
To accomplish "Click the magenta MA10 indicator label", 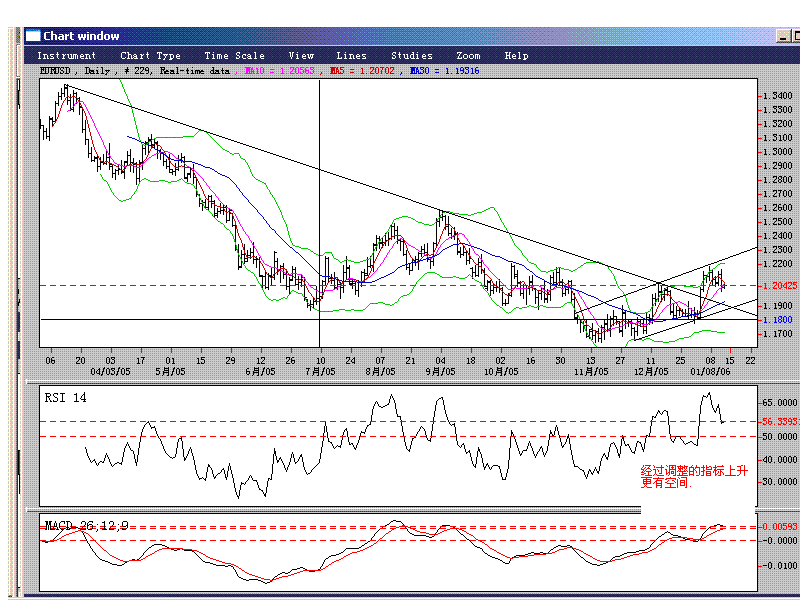I will point(279,71).
